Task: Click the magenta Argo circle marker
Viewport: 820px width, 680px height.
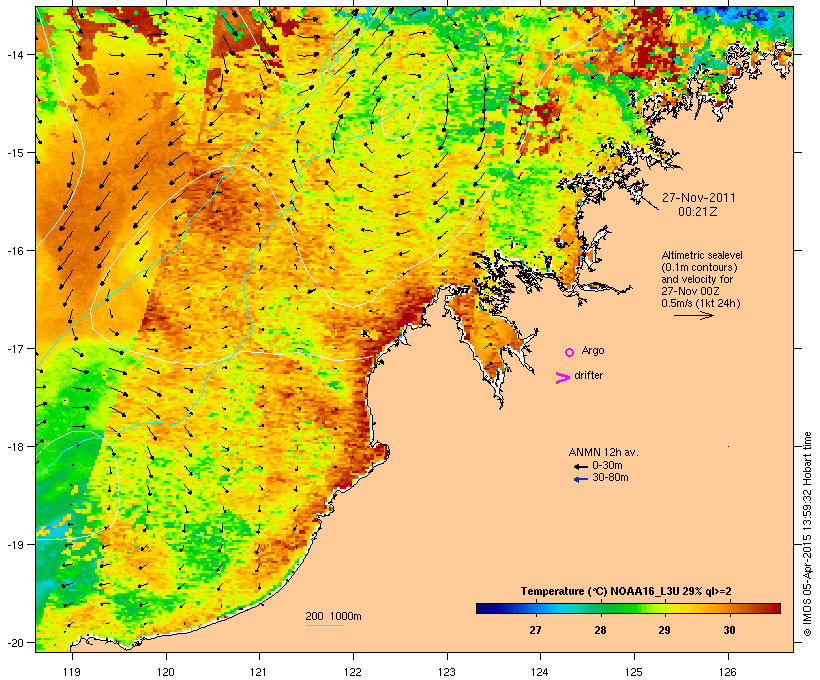Action: click(x=570, y=352)
